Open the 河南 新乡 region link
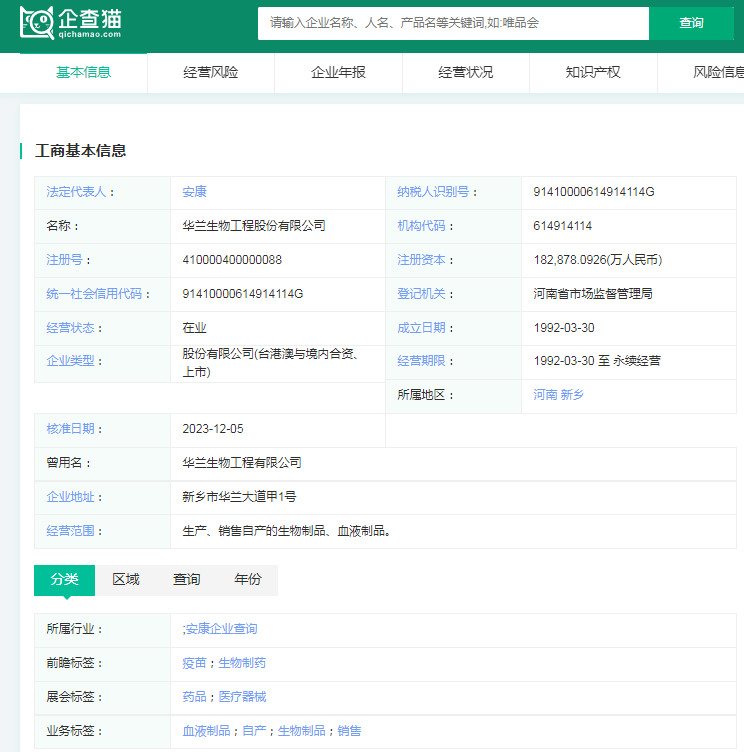This screenshot has height=752, width=744. pos(558,395)
